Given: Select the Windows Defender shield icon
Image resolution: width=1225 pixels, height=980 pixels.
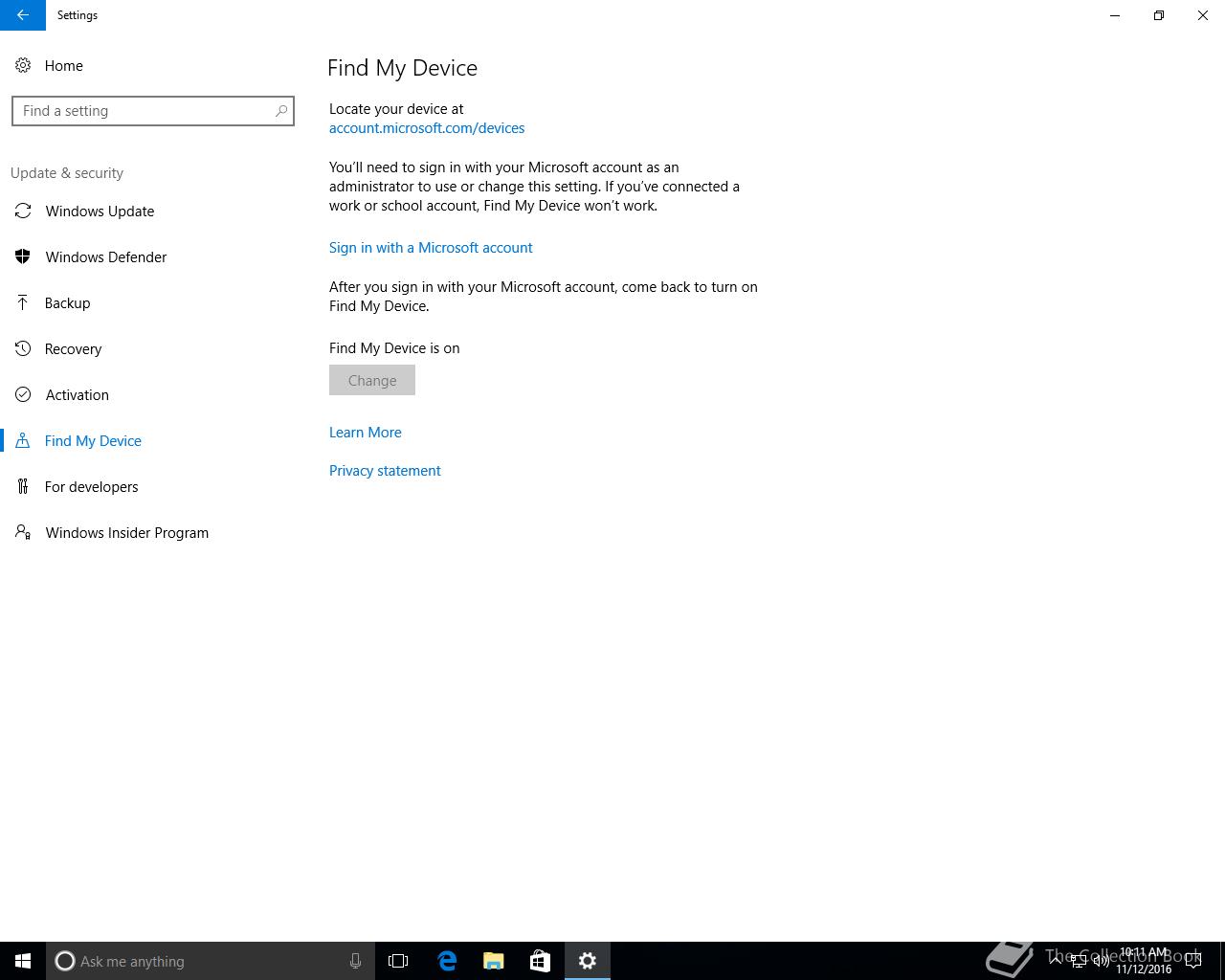Looking at the screenshot, I should [x=23, y=257].
